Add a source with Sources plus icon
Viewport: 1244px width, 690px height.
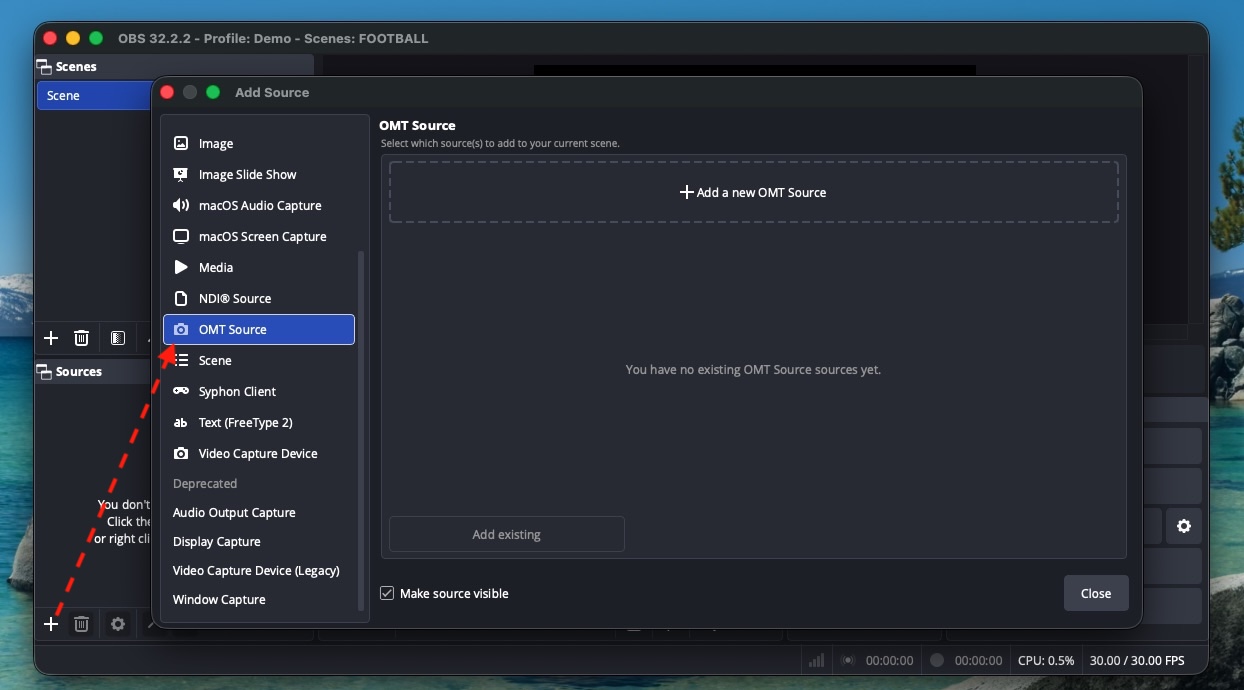point(51,624)
